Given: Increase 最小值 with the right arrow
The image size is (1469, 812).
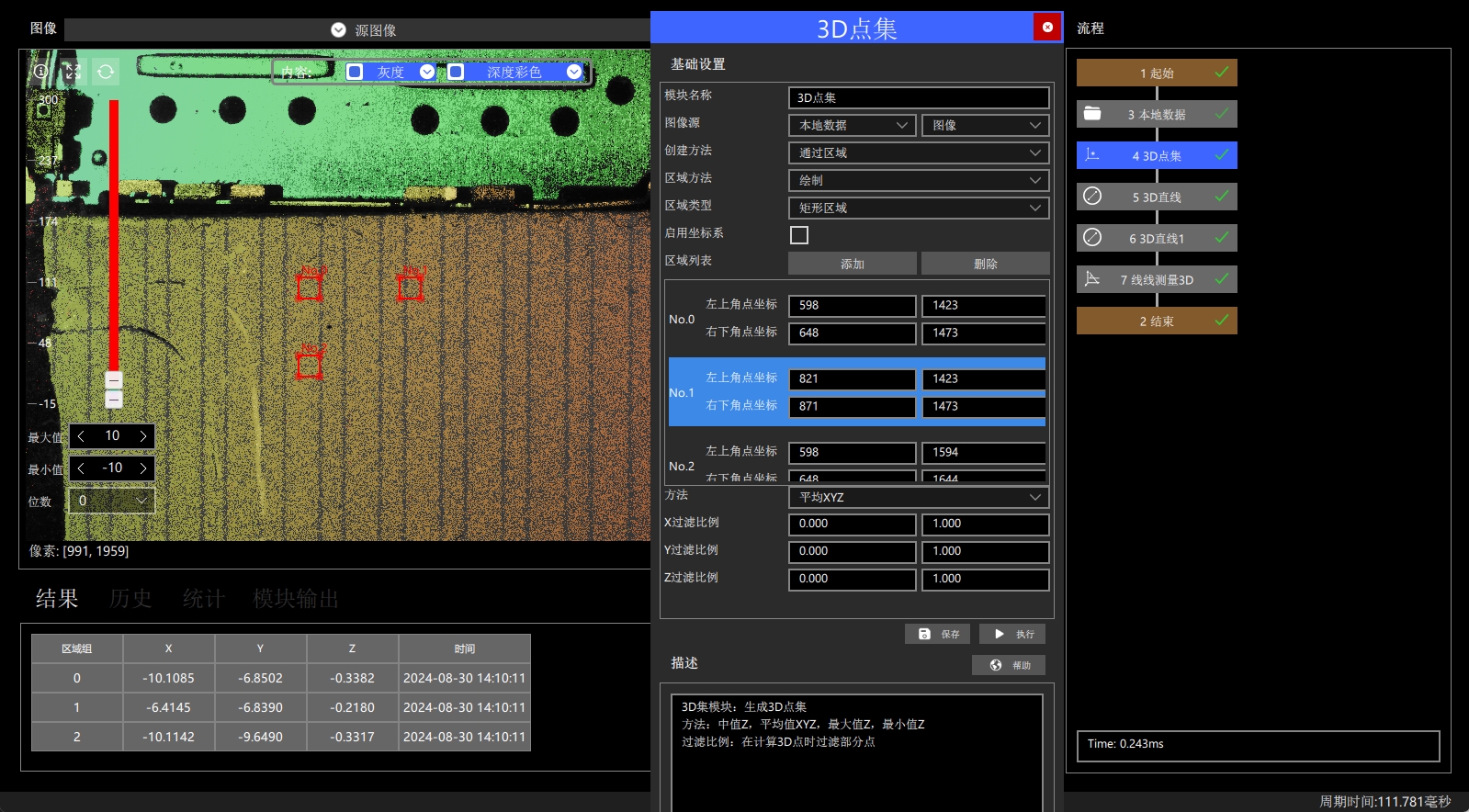Looking at the screenshot, I should [x=143, y=468].
